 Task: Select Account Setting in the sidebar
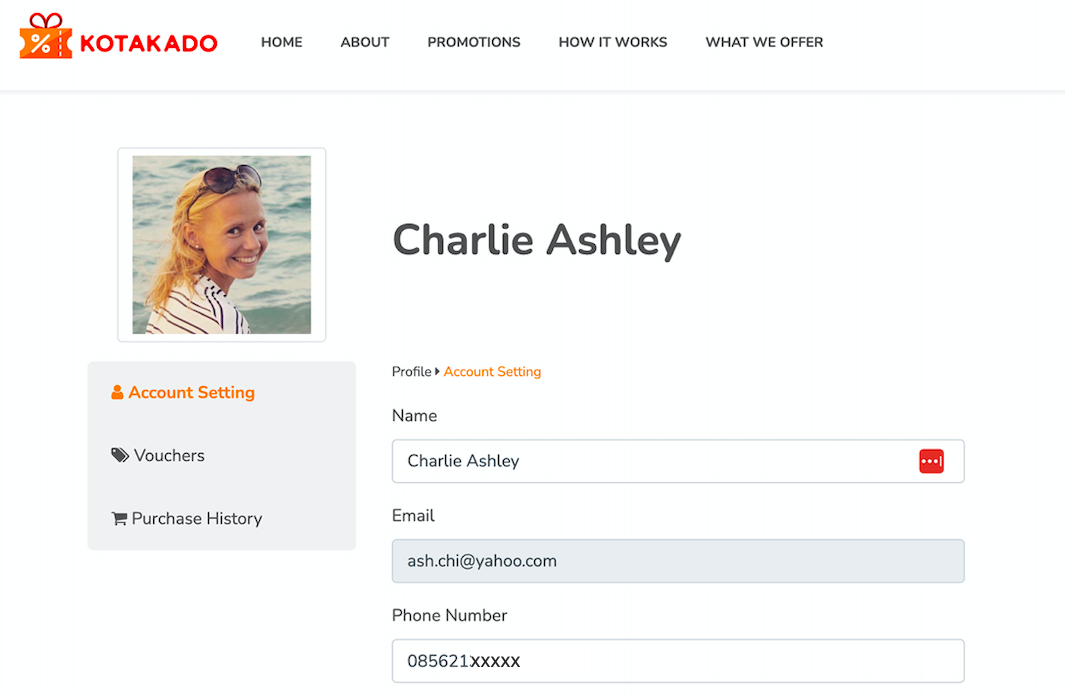point(191,393)
